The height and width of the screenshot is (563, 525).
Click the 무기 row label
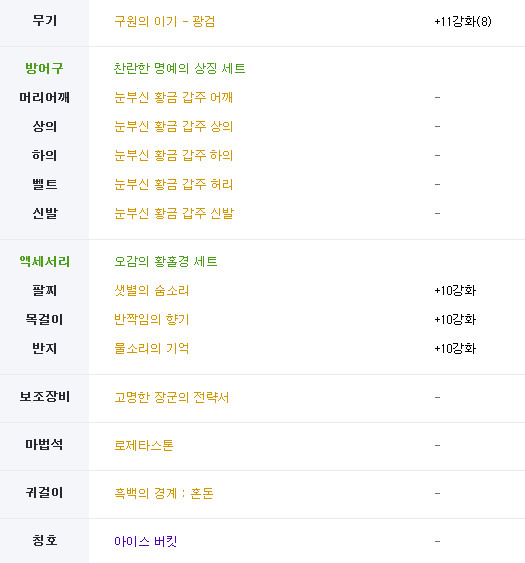tap(45, 20)
